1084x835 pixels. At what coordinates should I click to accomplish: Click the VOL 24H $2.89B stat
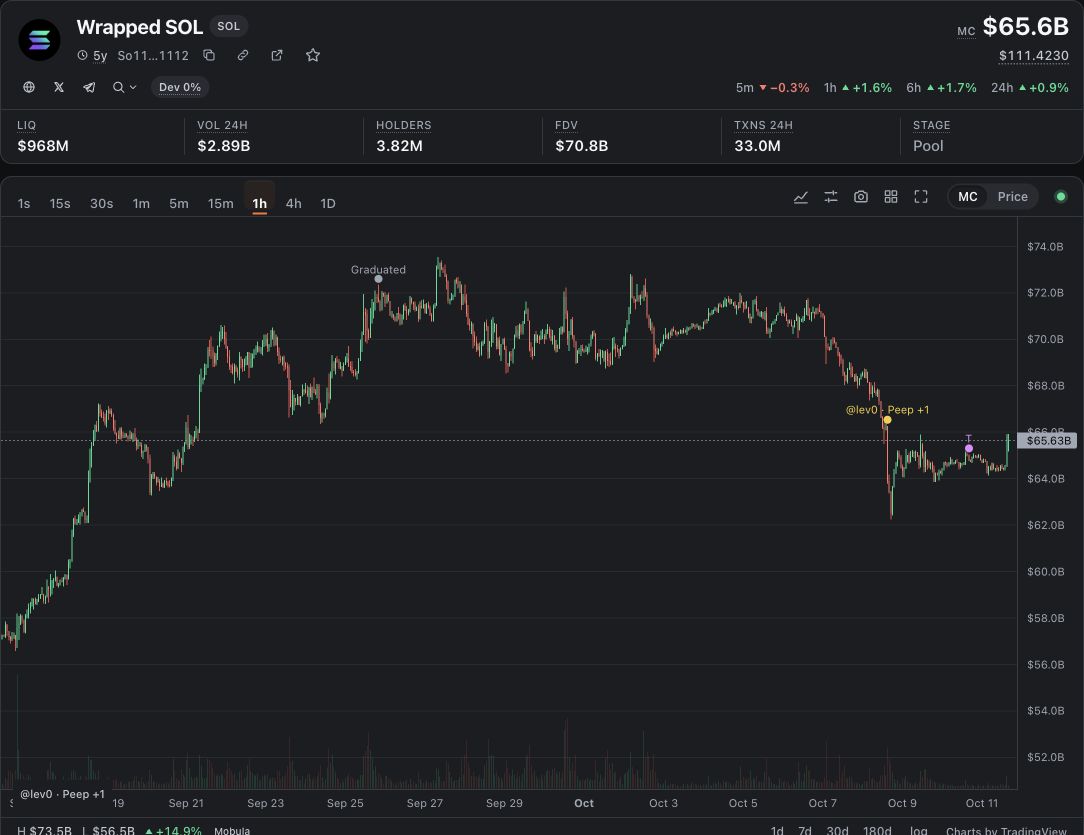pos(223,136)
